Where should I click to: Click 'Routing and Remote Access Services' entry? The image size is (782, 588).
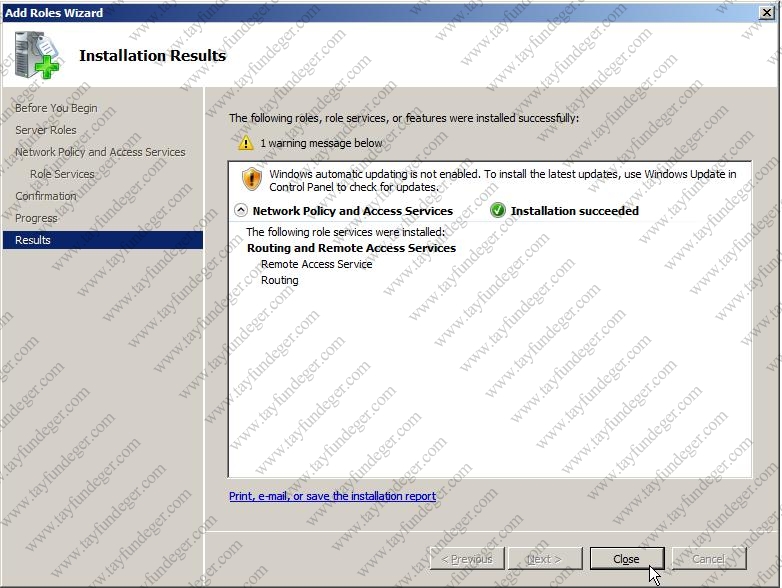pos(352,248)
